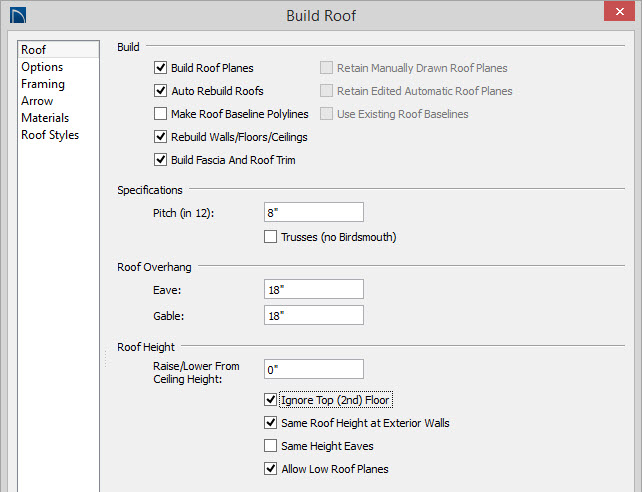Enable Trusses (no Birdsmouth) checkbox

coord(270,237)
